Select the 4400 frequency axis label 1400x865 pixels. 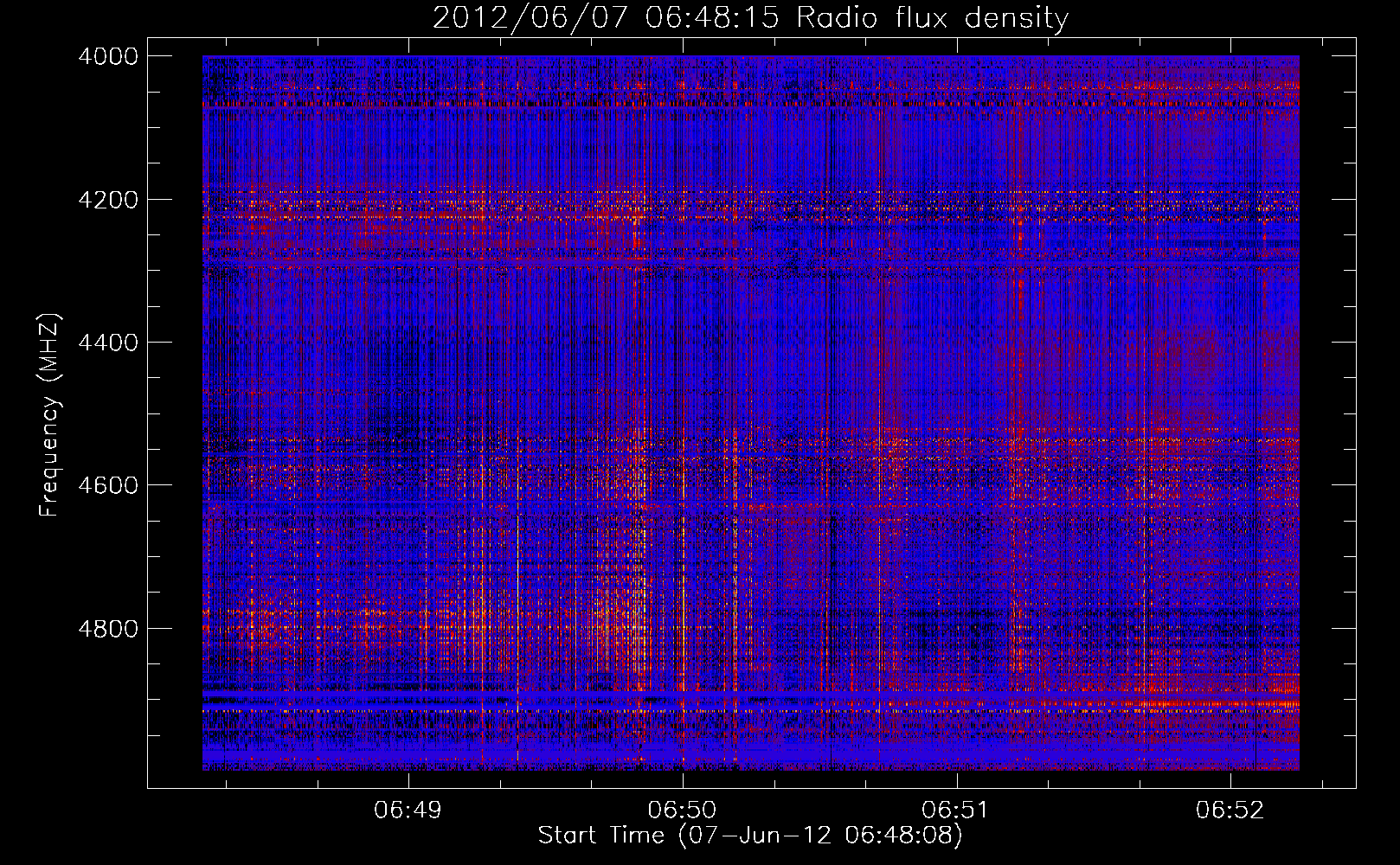107,343
